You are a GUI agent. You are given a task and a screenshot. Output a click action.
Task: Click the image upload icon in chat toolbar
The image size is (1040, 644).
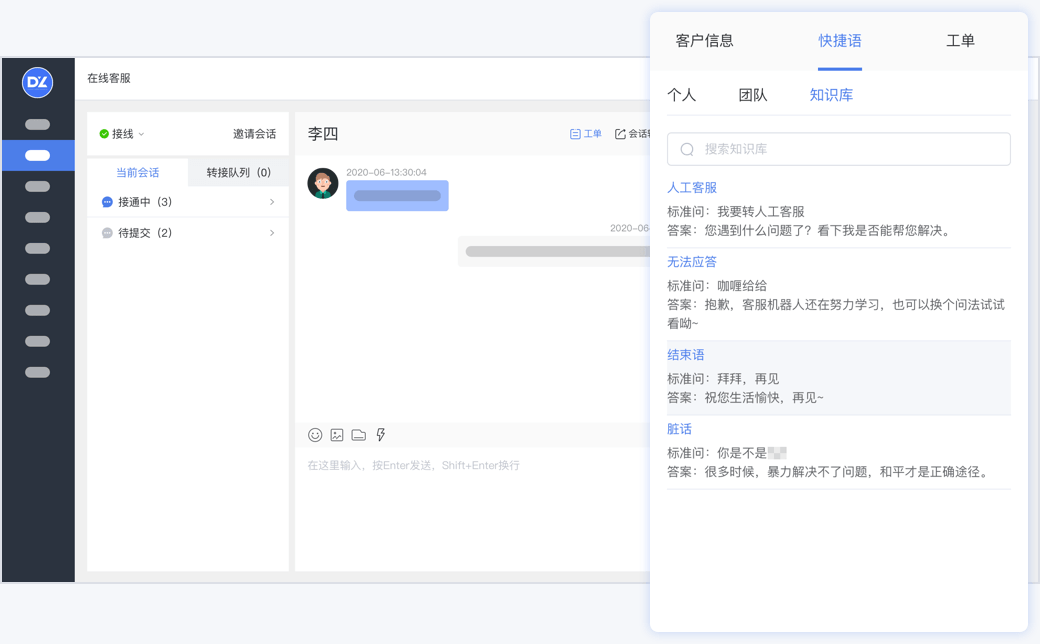[x=337, y=435]
